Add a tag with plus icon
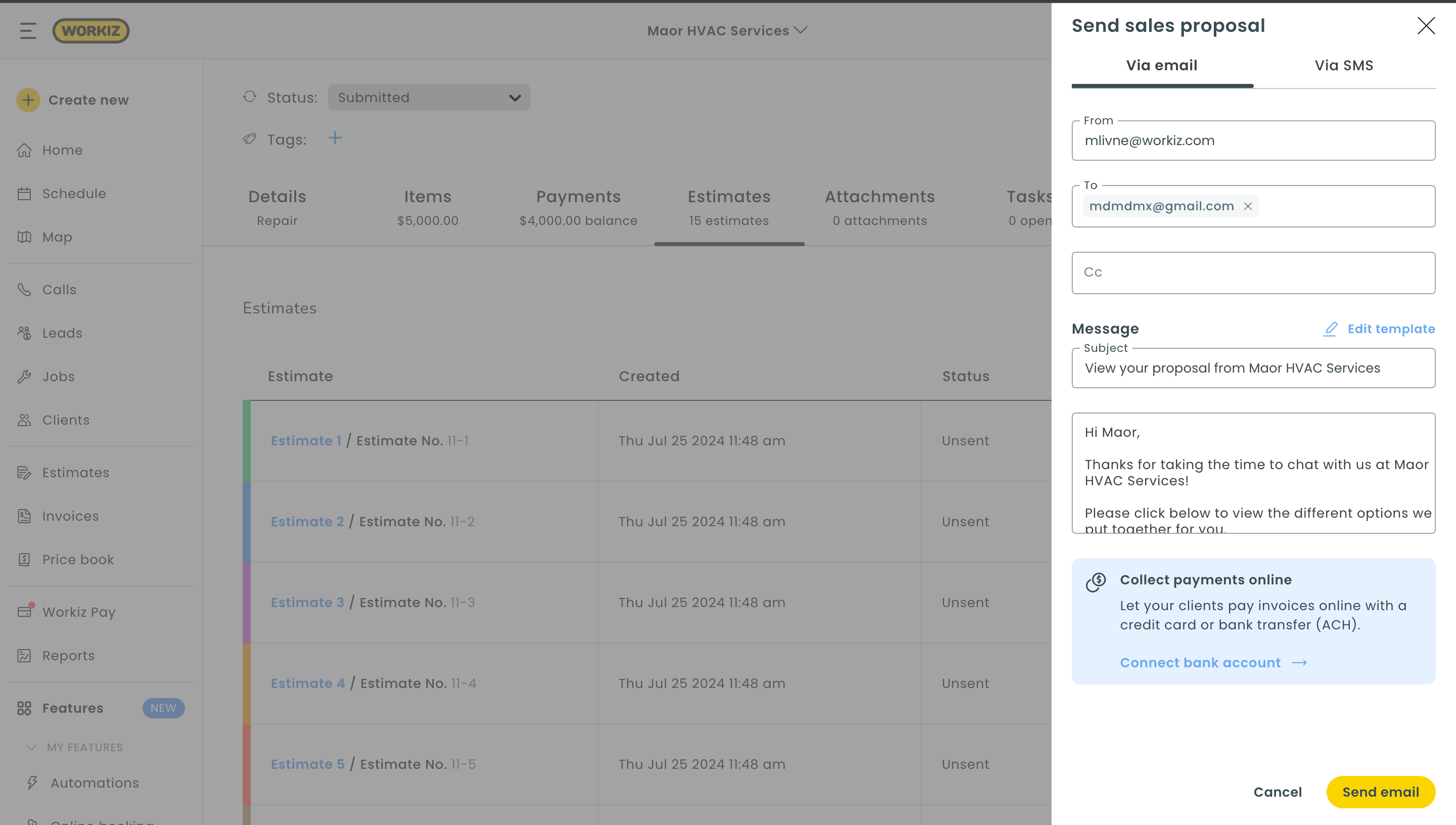The height and width of the screenshot is (825, 1456). [335, 138]
